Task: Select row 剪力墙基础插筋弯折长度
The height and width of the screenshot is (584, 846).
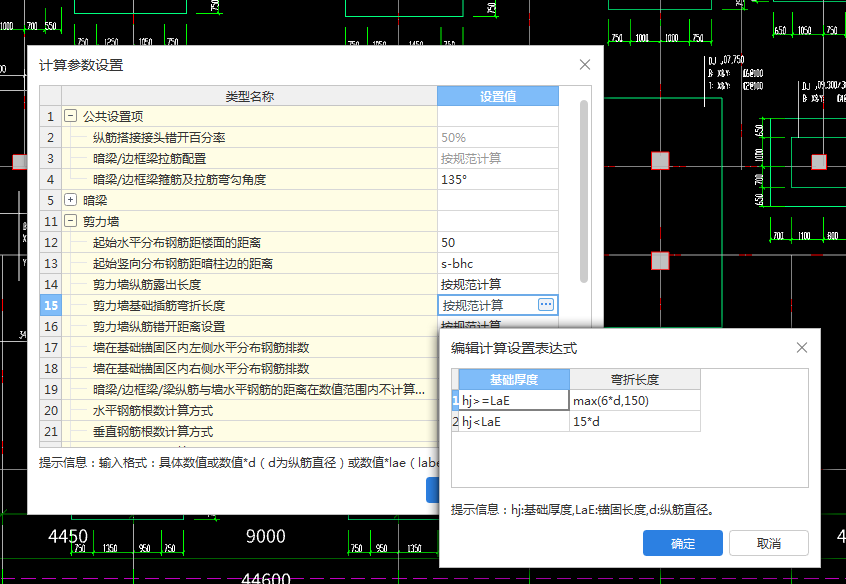Action: (249, 305)
